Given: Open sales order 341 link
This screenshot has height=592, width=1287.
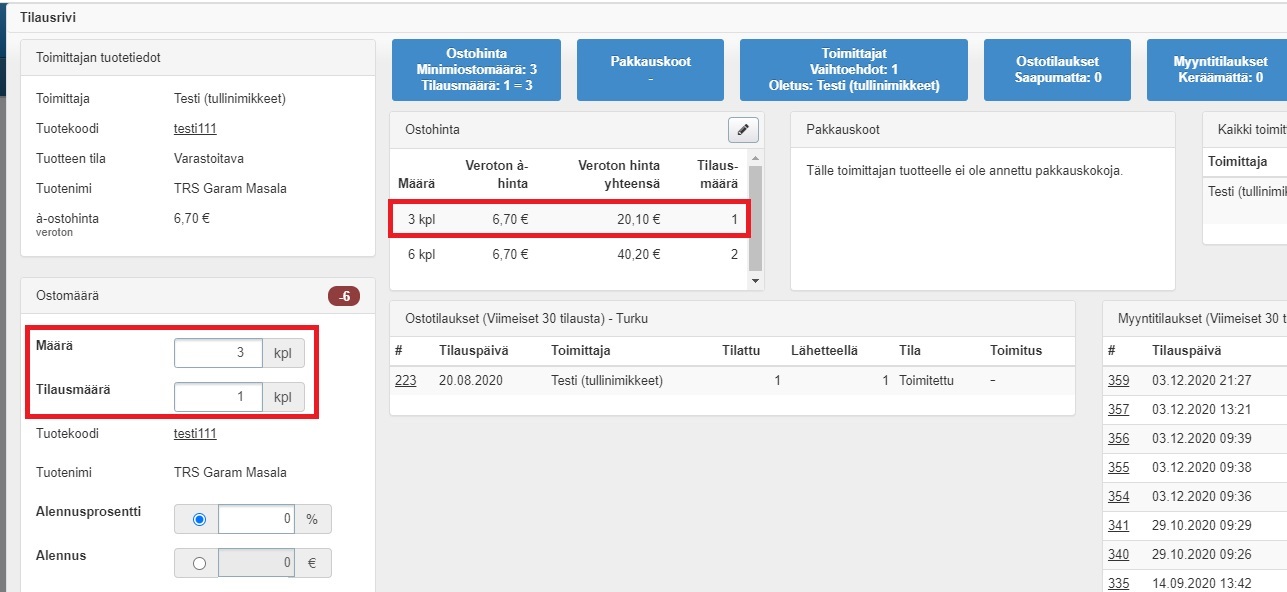Looking at the screenshot, I should 1118,525.
